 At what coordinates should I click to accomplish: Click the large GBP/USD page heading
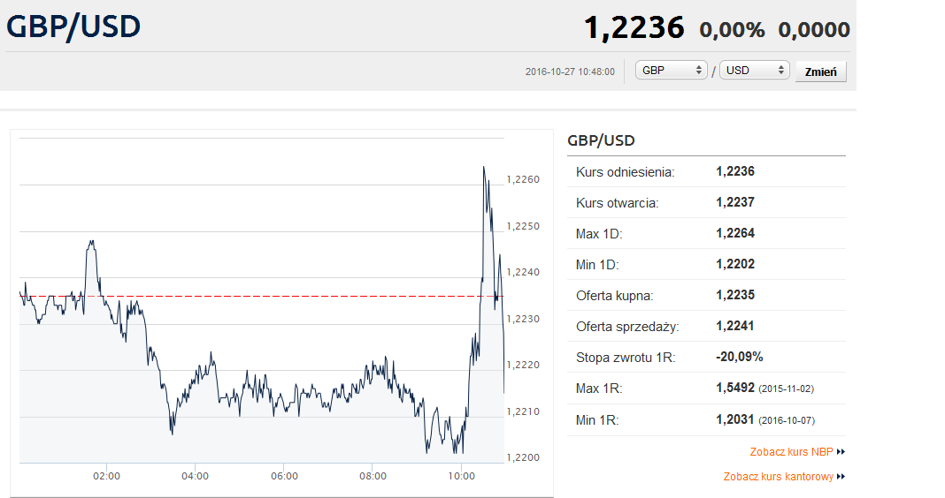click(74, 27)
